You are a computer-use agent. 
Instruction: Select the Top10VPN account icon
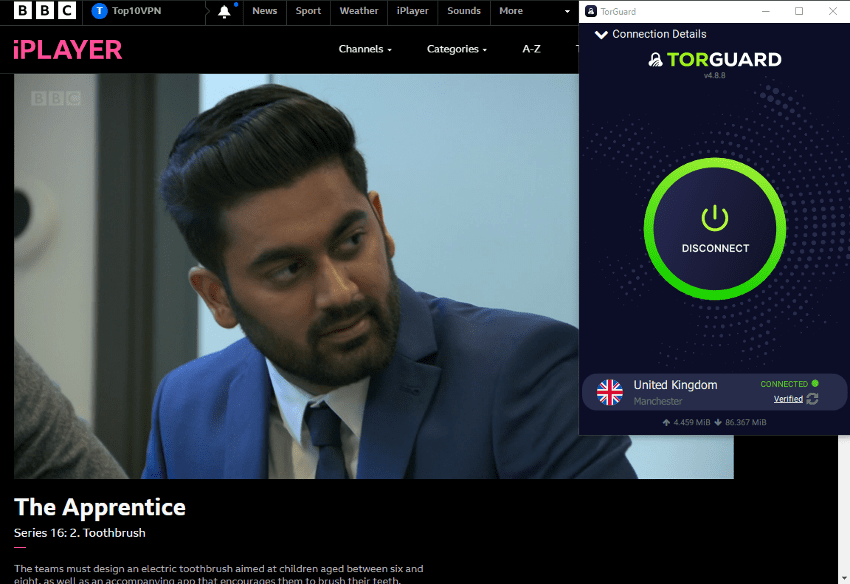(x=98, y=11)
